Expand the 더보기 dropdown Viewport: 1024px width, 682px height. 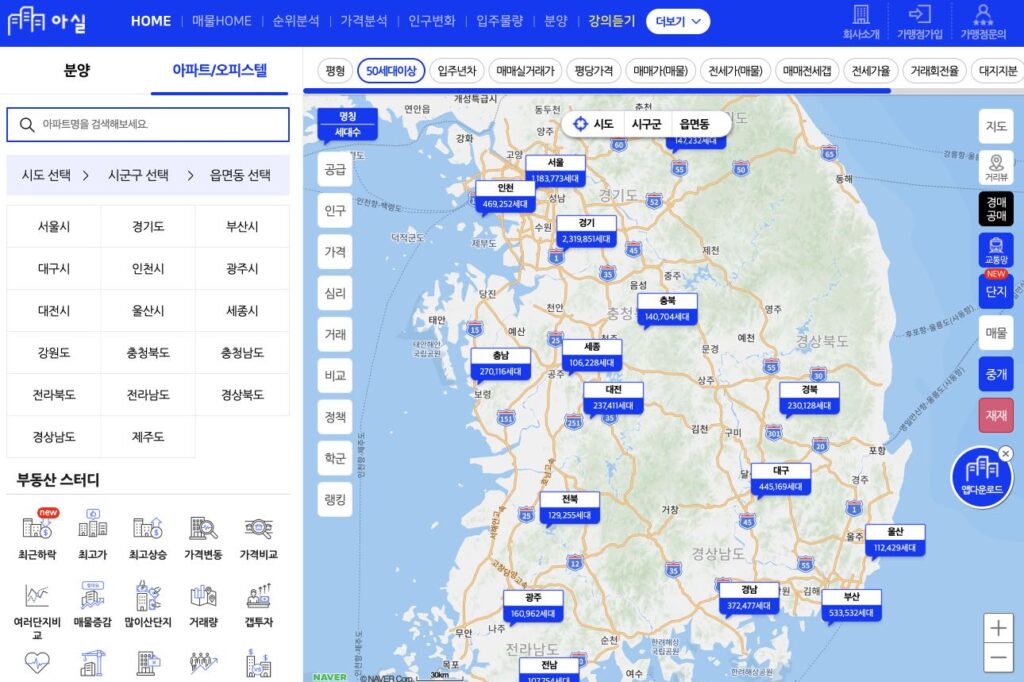coord(678,22)
